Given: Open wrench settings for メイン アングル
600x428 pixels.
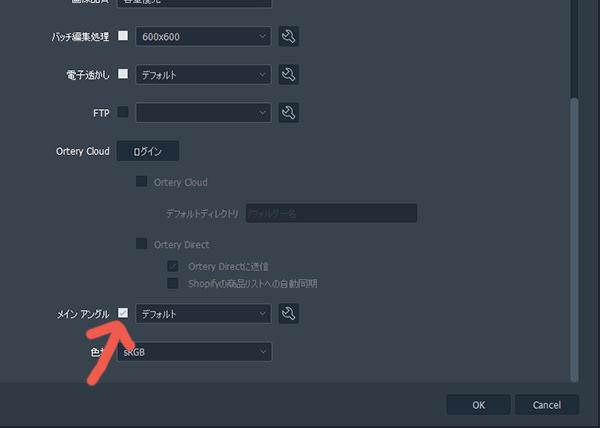Looking at the screenshot, I should 288,314.
